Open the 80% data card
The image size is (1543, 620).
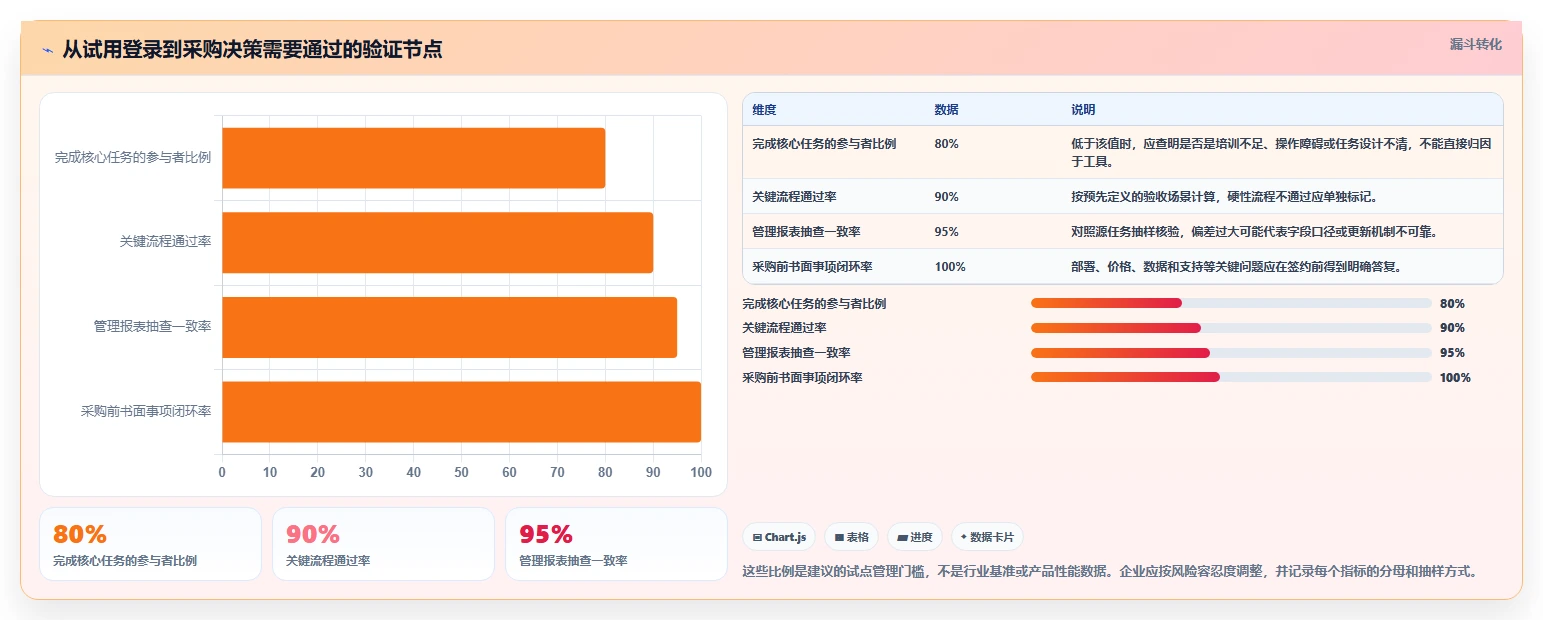tap(150, 544)
